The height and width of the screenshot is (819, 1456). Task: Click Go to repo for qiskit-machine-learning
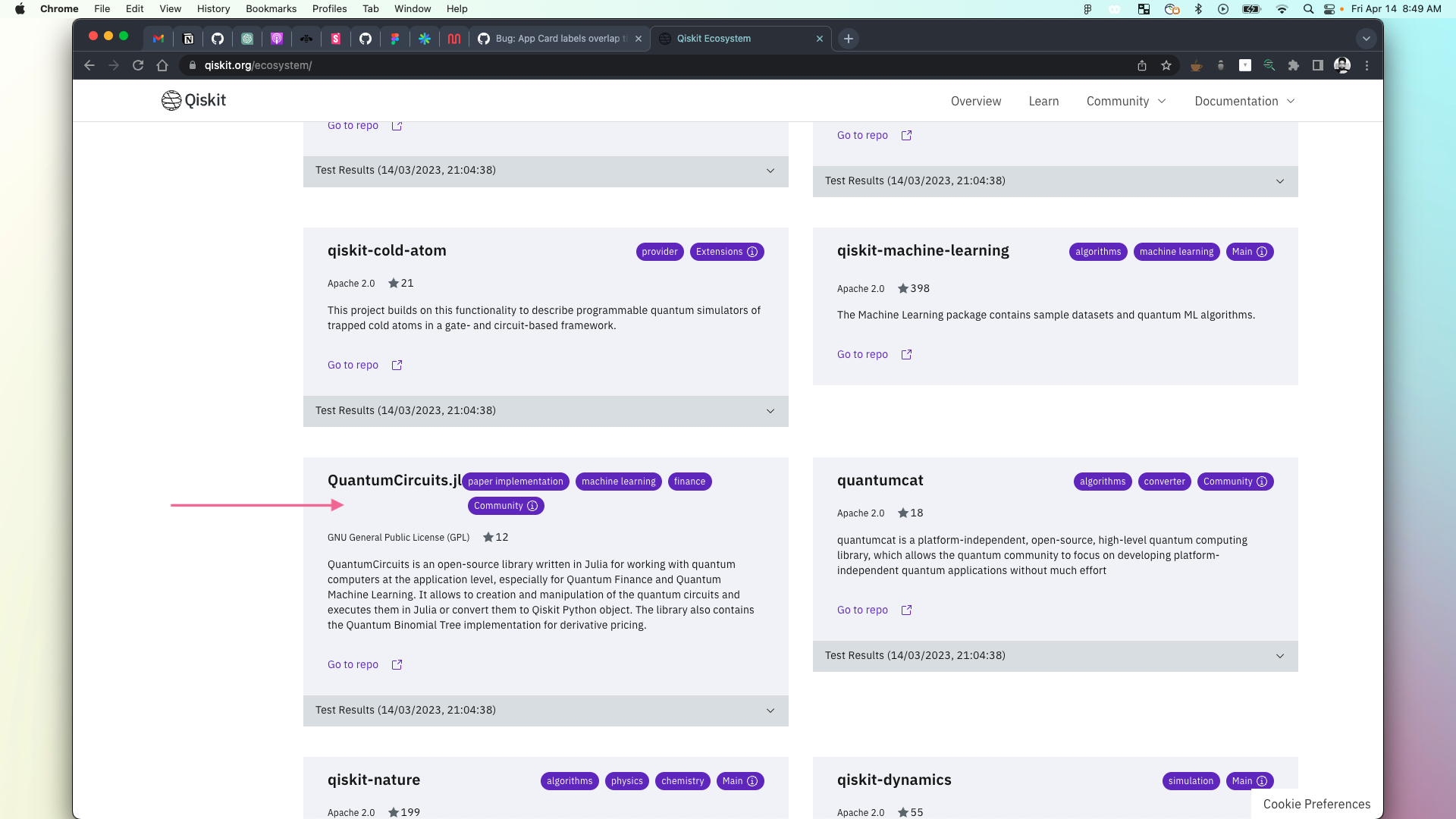click(x=862, y=354)
